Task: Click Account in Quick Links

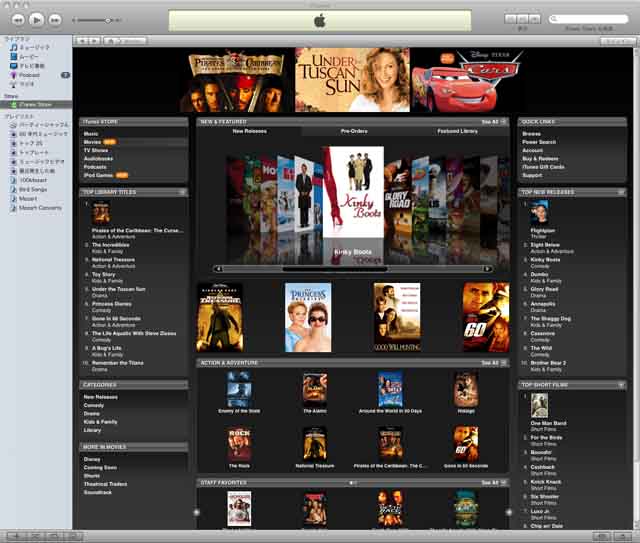Action: point(532,150)
